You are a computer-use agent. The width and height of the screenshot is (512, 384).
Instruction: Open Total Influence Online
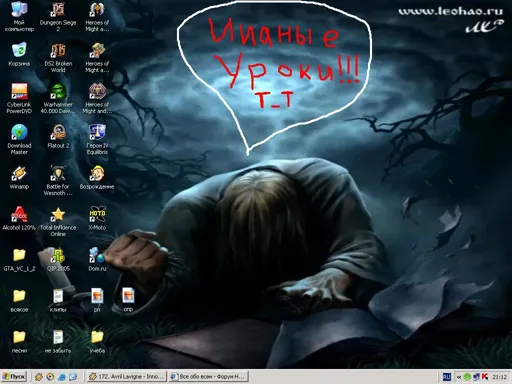click(58, 221)
